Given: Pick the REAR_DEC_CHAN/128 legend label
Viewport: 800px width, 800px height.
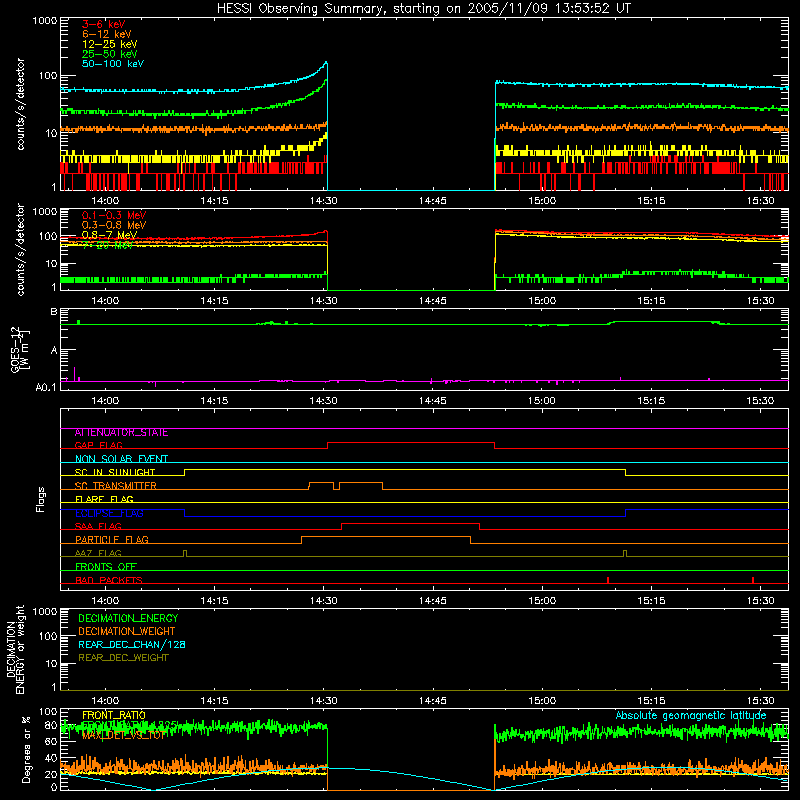Looking at the screenshot, I should coord(132,645).
